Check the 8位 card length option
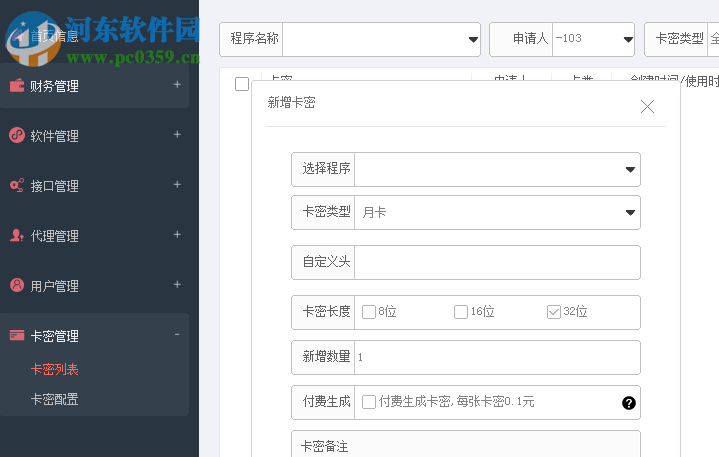 [x=369, y=312]
